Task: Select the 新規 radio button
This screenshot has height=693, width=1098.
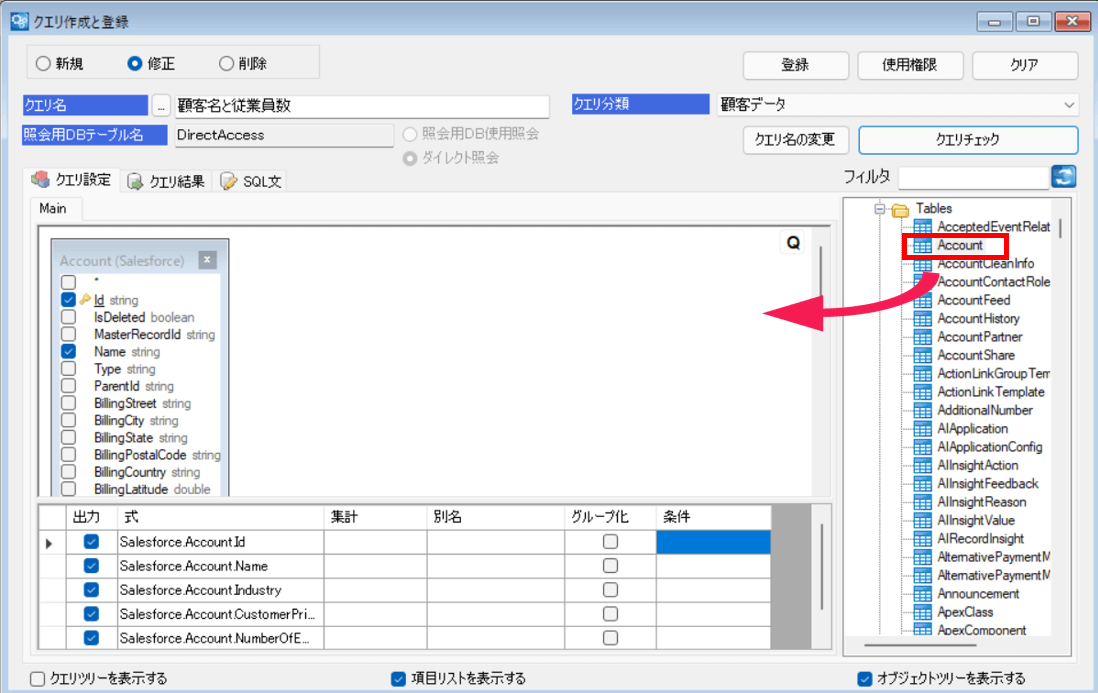Action: (43, 64)
